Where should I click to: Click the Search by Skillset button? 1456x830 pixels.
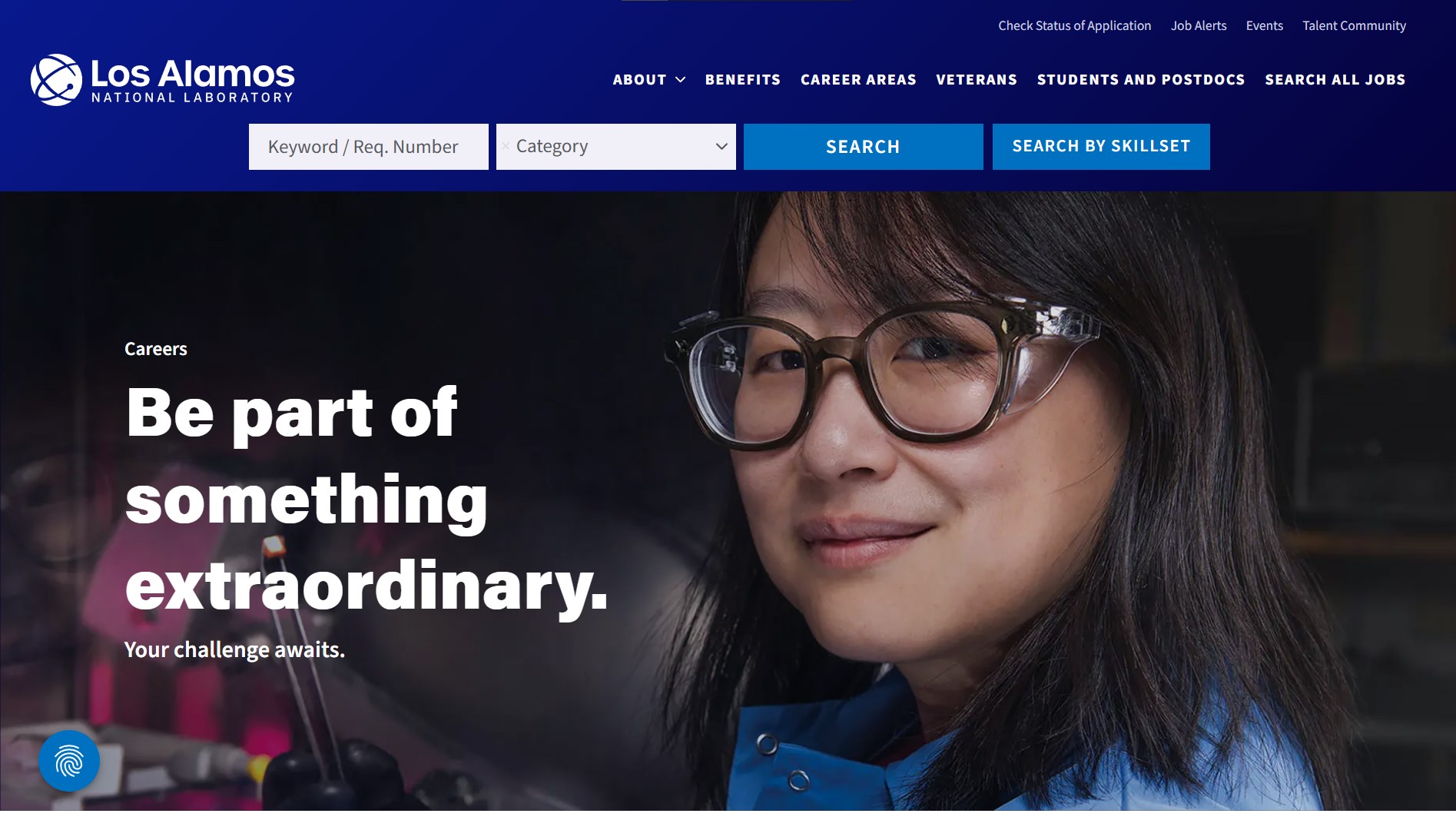click(x=1101, y=147)
